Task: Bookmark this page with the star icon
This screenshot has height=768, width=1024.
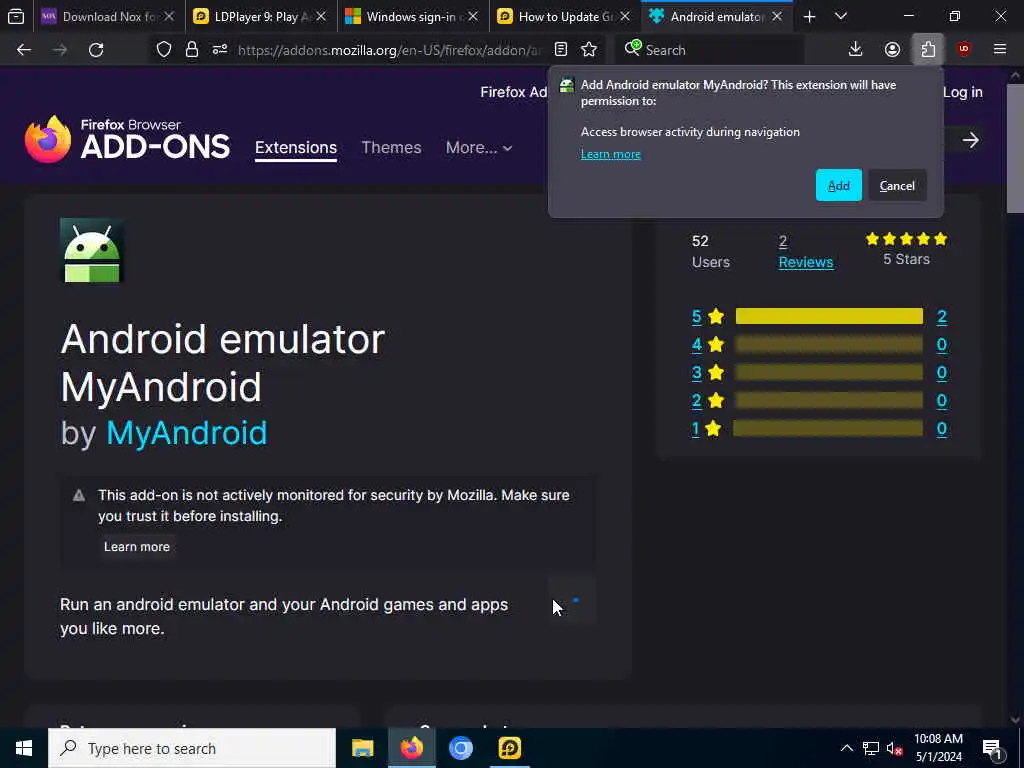Action: tap(589, 50)
